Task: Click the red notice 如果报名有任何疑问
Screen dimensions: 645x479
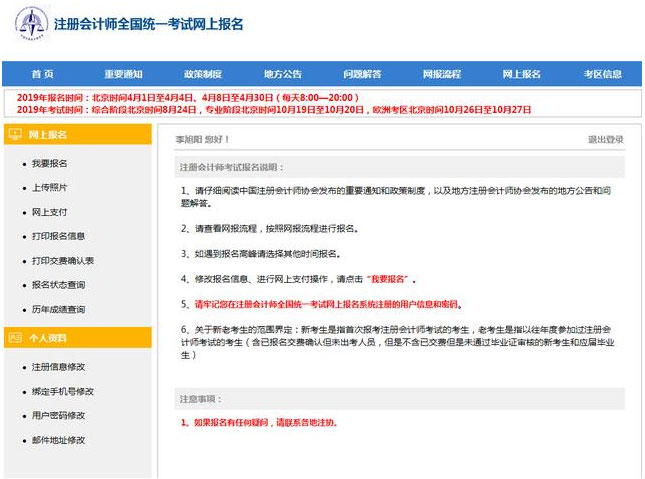Action: tap(259, 422)
